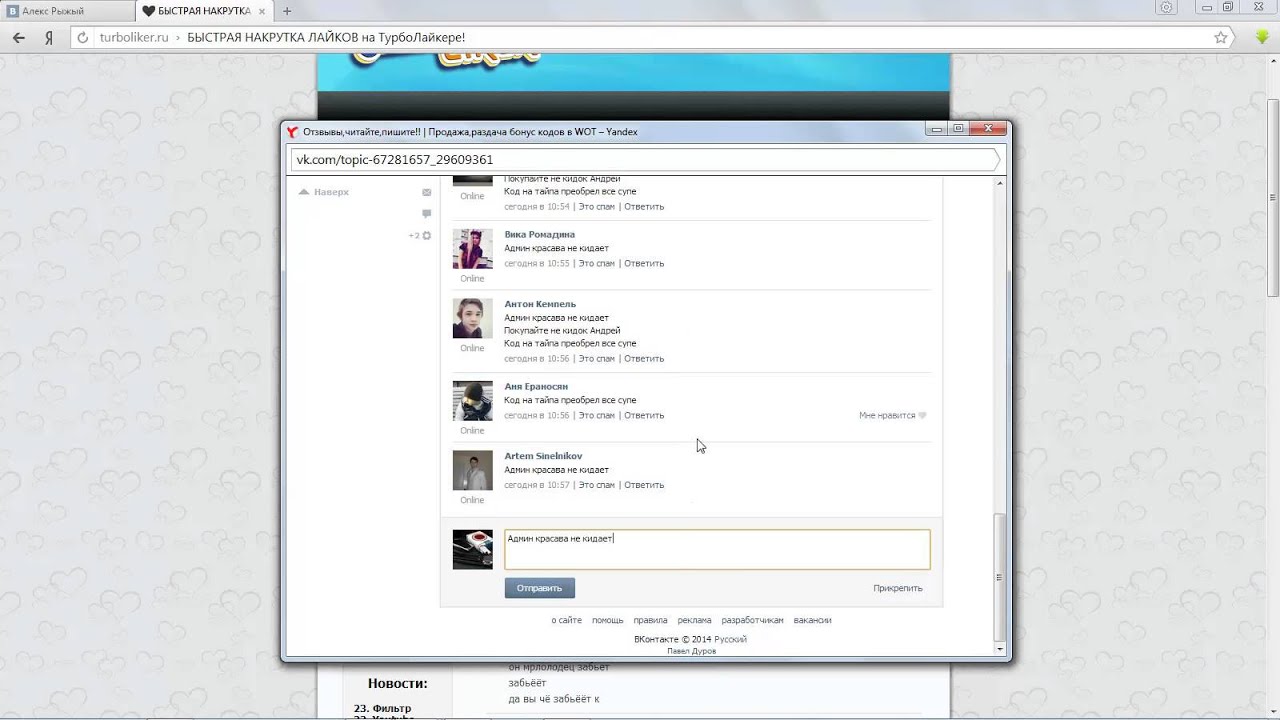
Task: Send the comment with Отправить button
Action: (540, 588)
